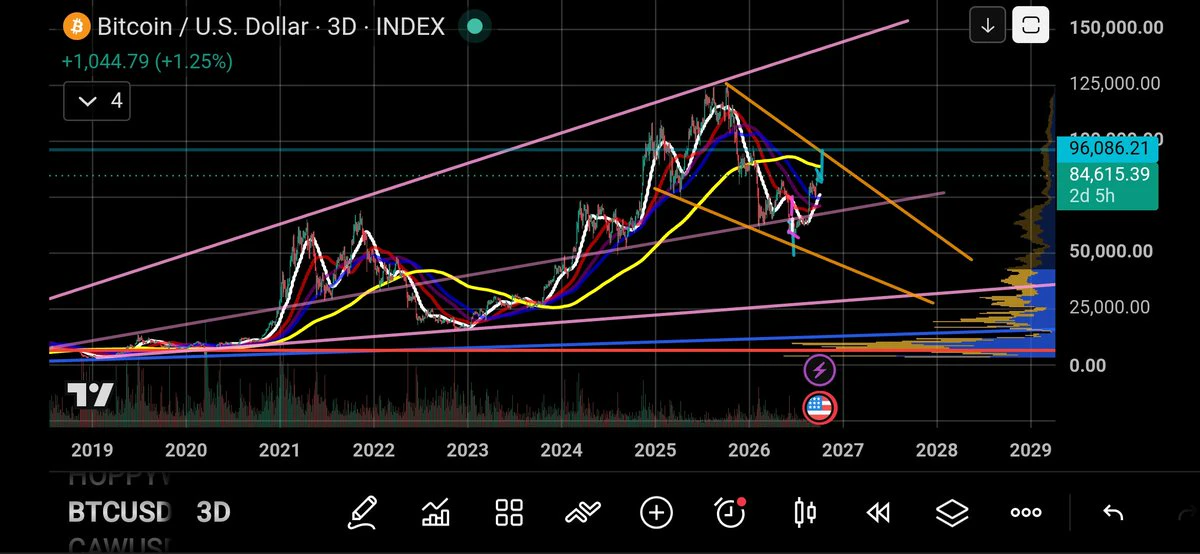The width and height of the screenshot is (1200, 554).
Task: Open the alerts alarm clock icon
Action: point(730,513)
